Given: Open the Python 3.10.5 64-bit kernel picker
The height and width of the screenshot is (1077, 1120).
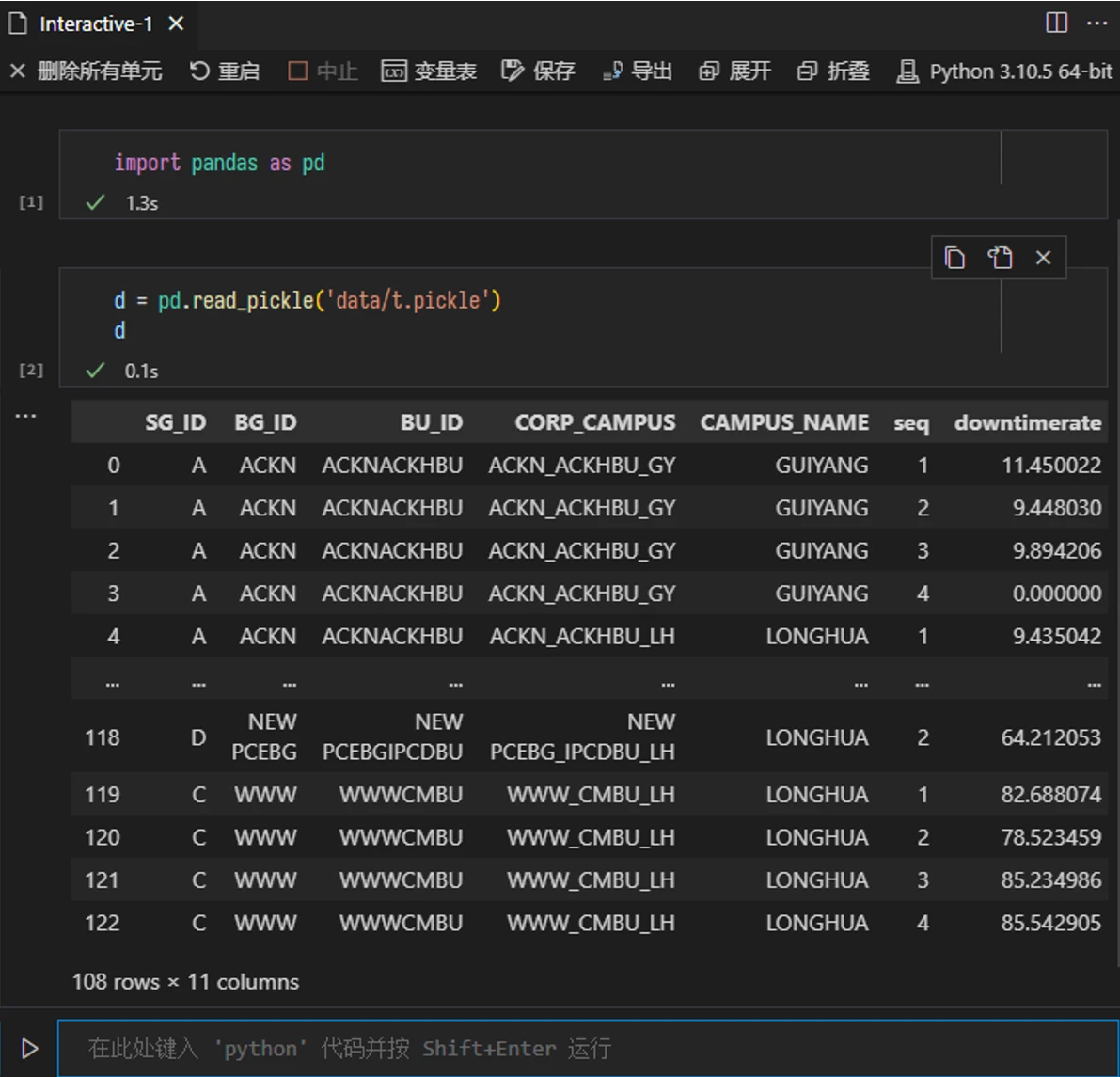Looking at the screenshot, I should 1004,71.
